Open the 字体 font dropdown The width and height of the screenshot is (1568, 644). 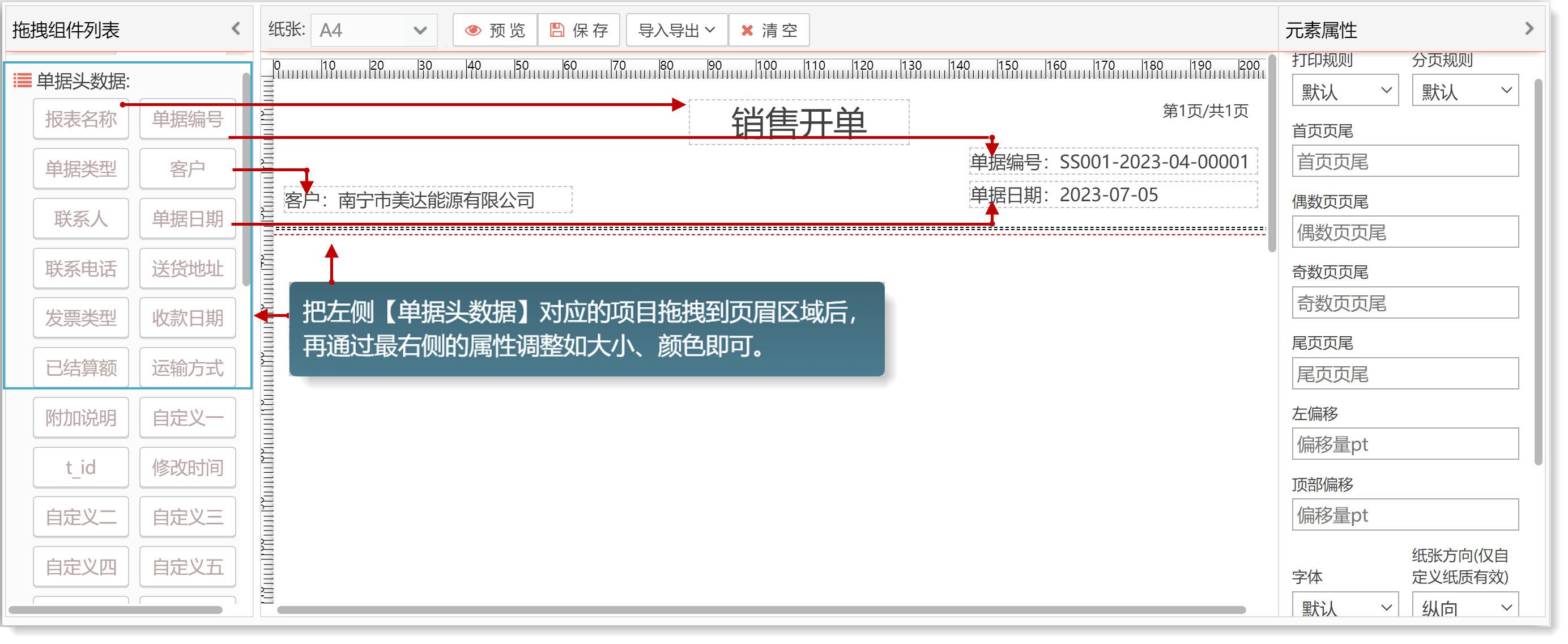pos(1345,607)
